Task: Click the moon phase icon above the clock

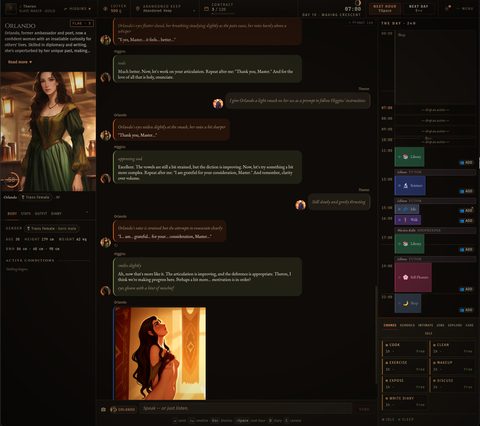Action: [x=358, y=3]
